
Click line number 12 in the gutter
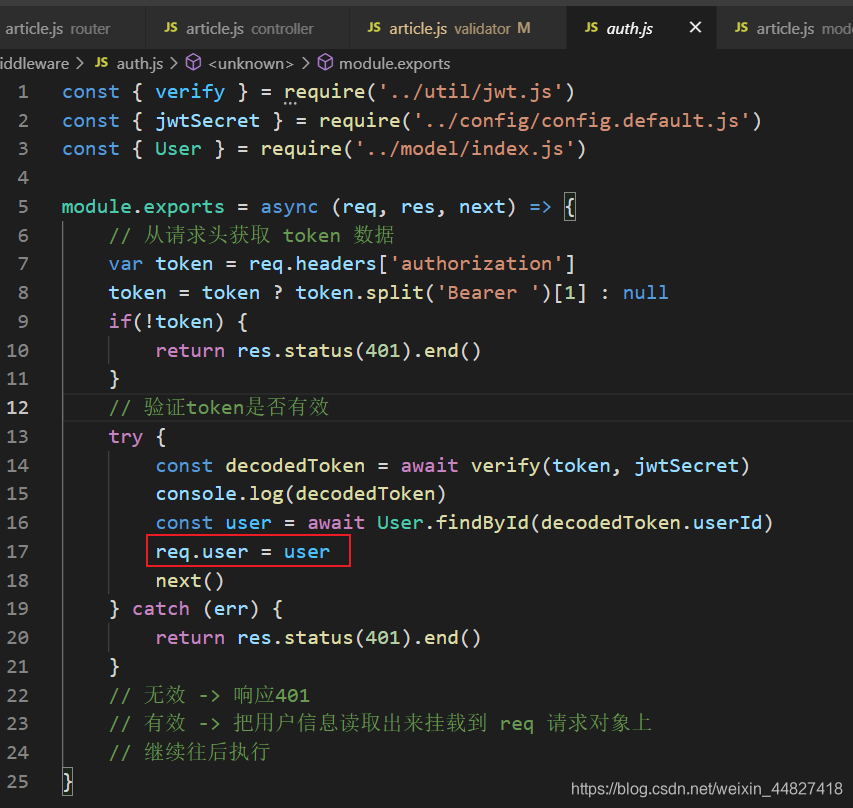17,408
